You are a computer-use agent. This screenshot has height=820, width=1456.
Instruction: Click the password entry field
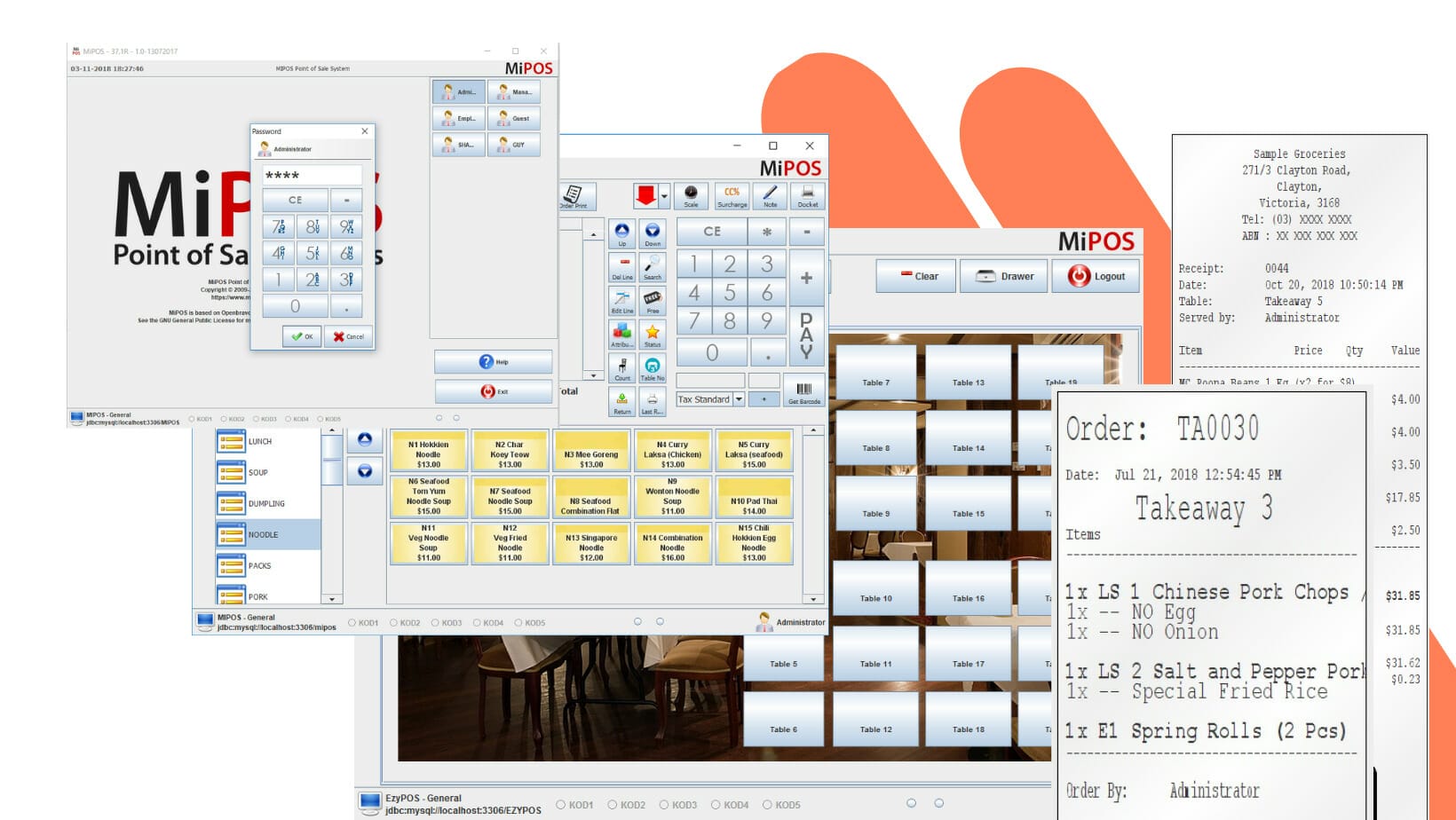[x=312, y=175]
